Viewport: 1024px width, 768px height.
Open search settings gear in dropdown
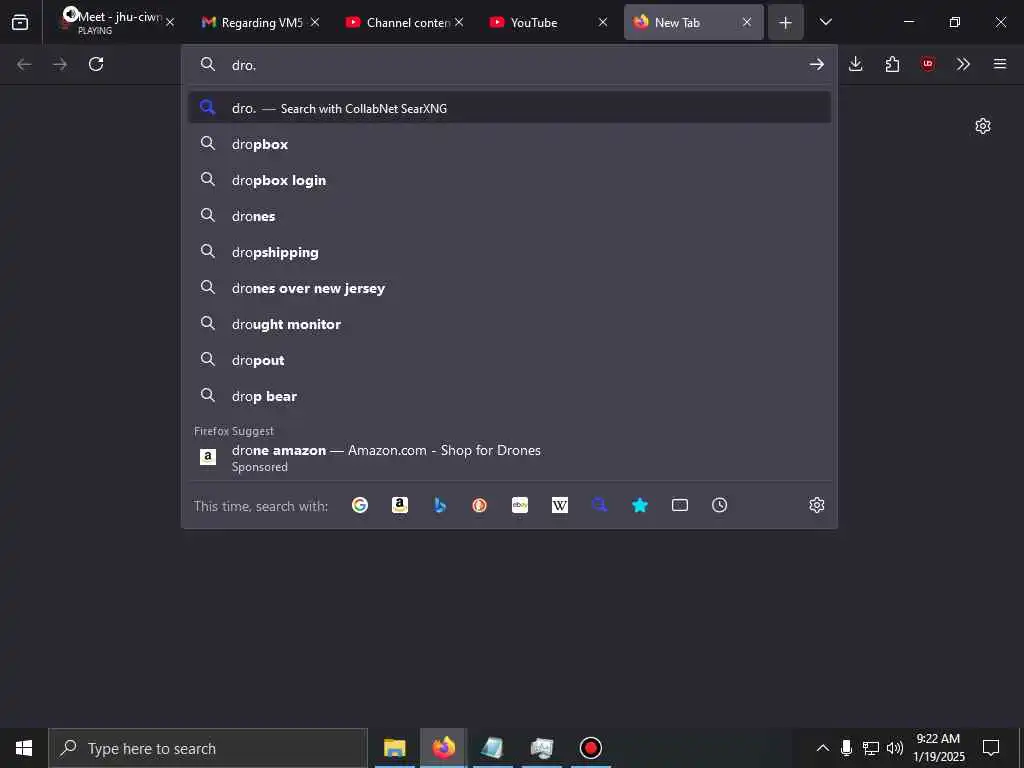816,505
